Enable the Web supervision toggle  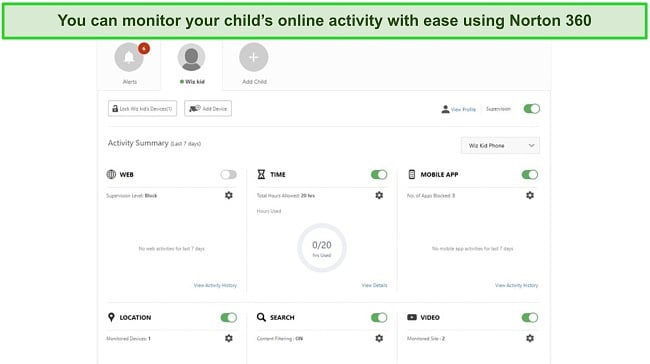(228, 175)
